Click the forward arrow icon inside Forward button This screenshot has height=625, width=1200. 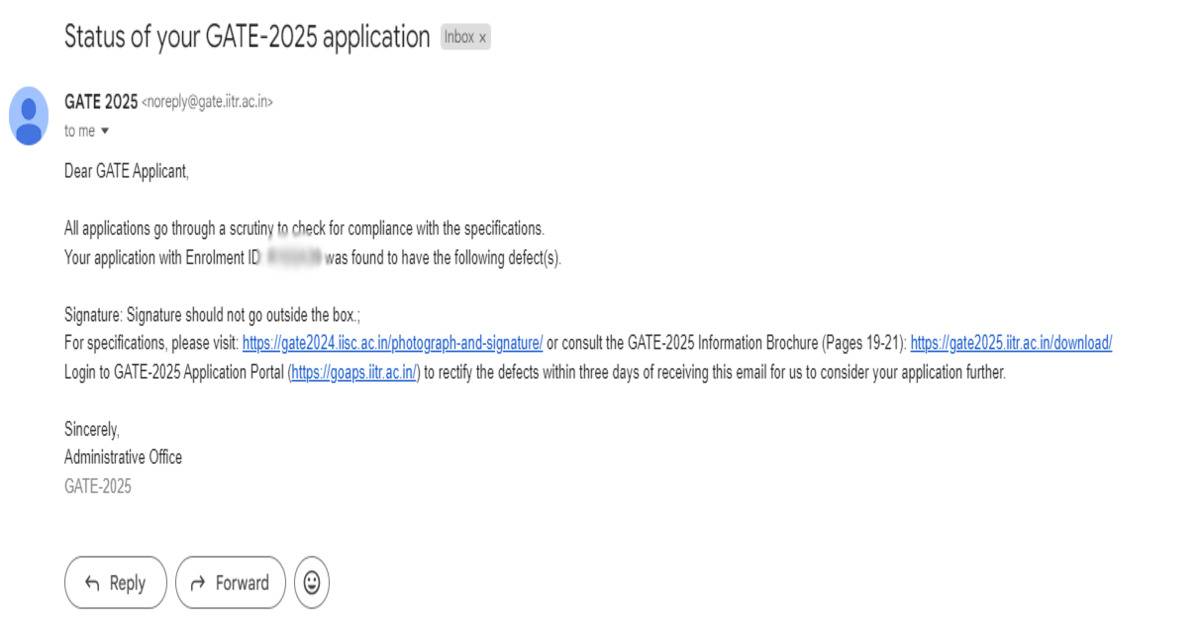point(199,582)
